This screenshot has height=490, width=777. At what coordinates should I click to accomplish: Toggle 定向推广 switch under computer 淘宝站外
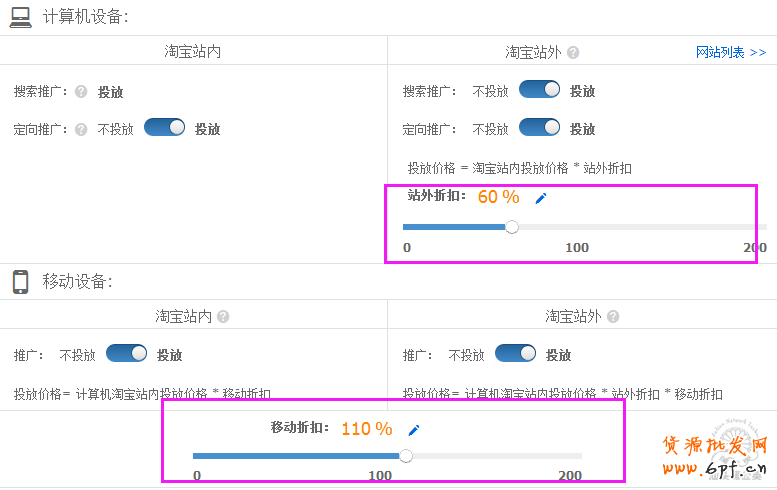540,128
